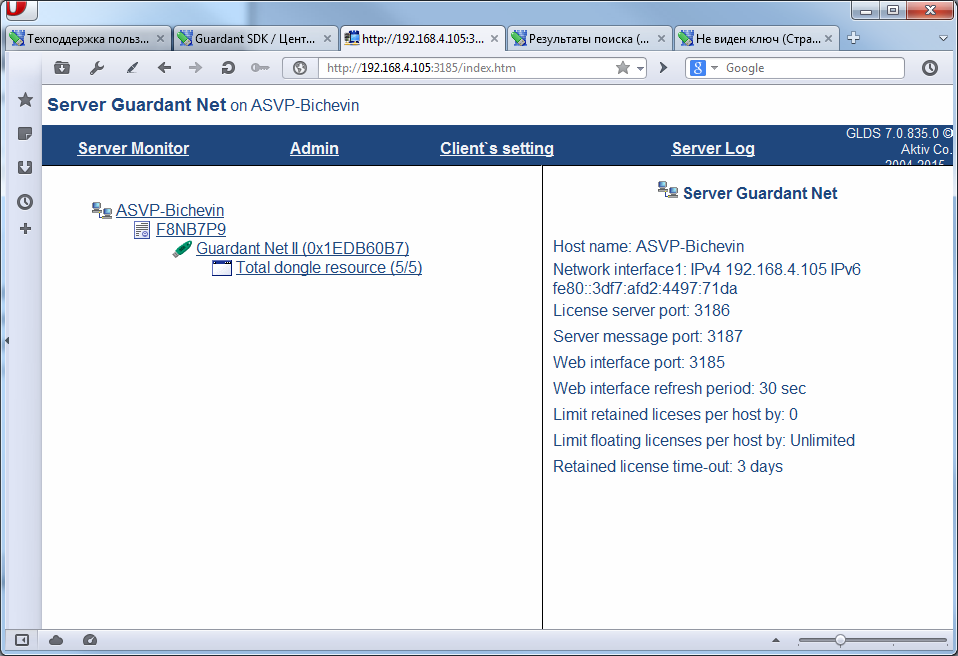Open the address bar dropdown arrow
Viewport: 958px width, 656px height.
coord(640,68)
